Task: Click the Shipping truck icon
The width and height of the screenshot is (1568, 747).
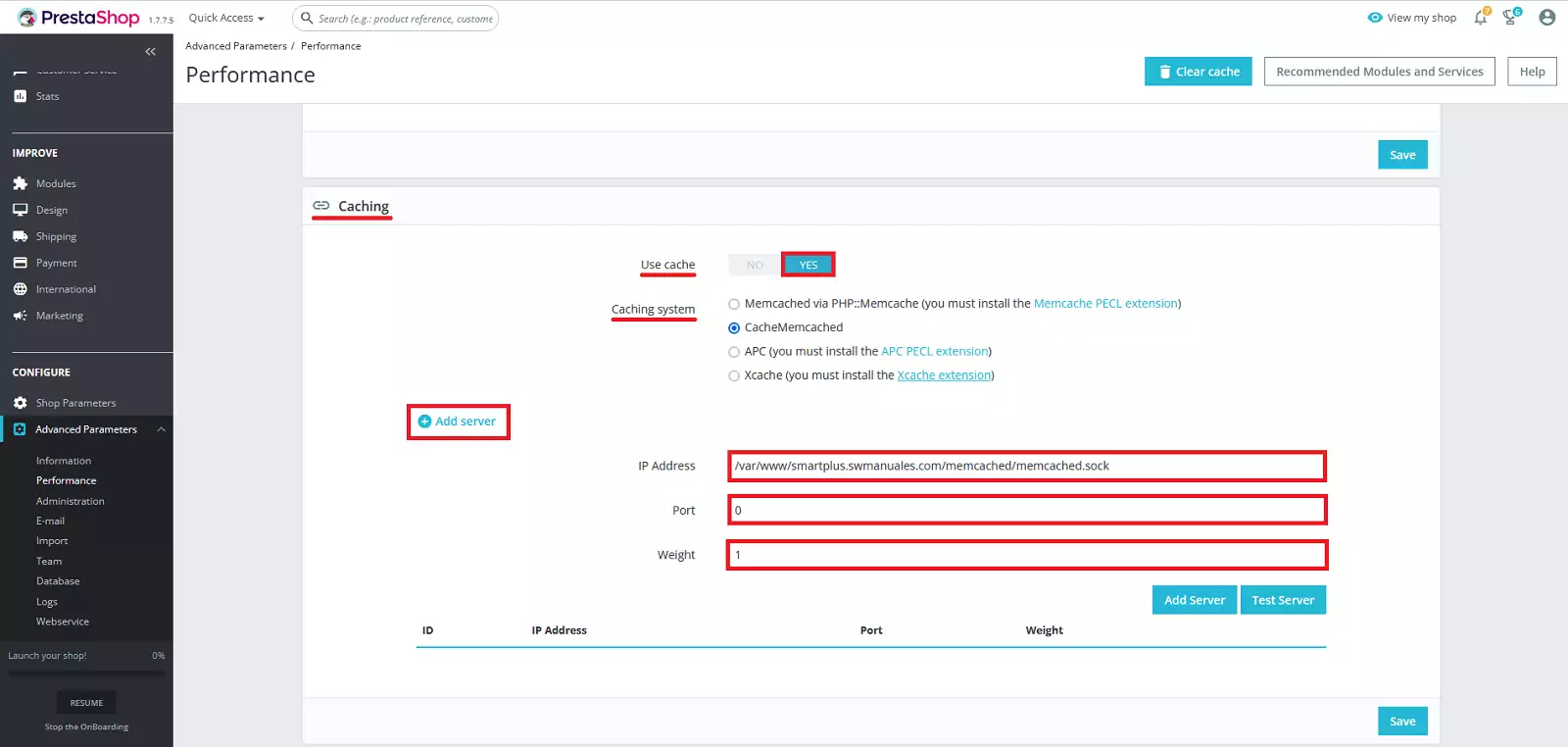Action: pyautogui.click(x=20, y=236)
